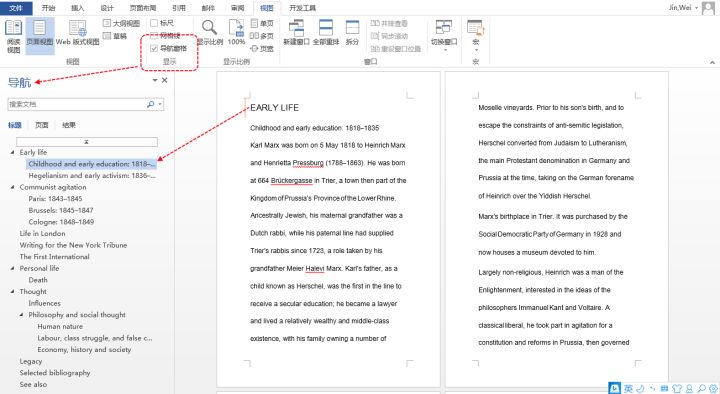The image size is (720, 394).
Task: Close the navigation pane
Action: [165, 80]
